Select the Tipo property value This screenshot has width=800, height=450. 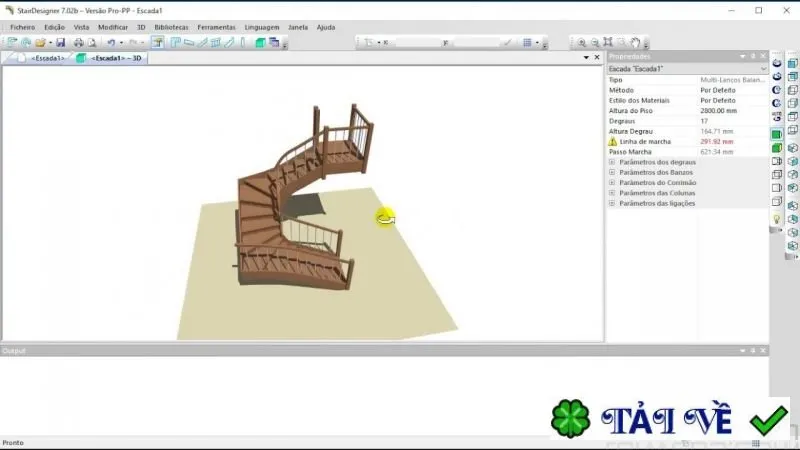[x=733, y=80]
